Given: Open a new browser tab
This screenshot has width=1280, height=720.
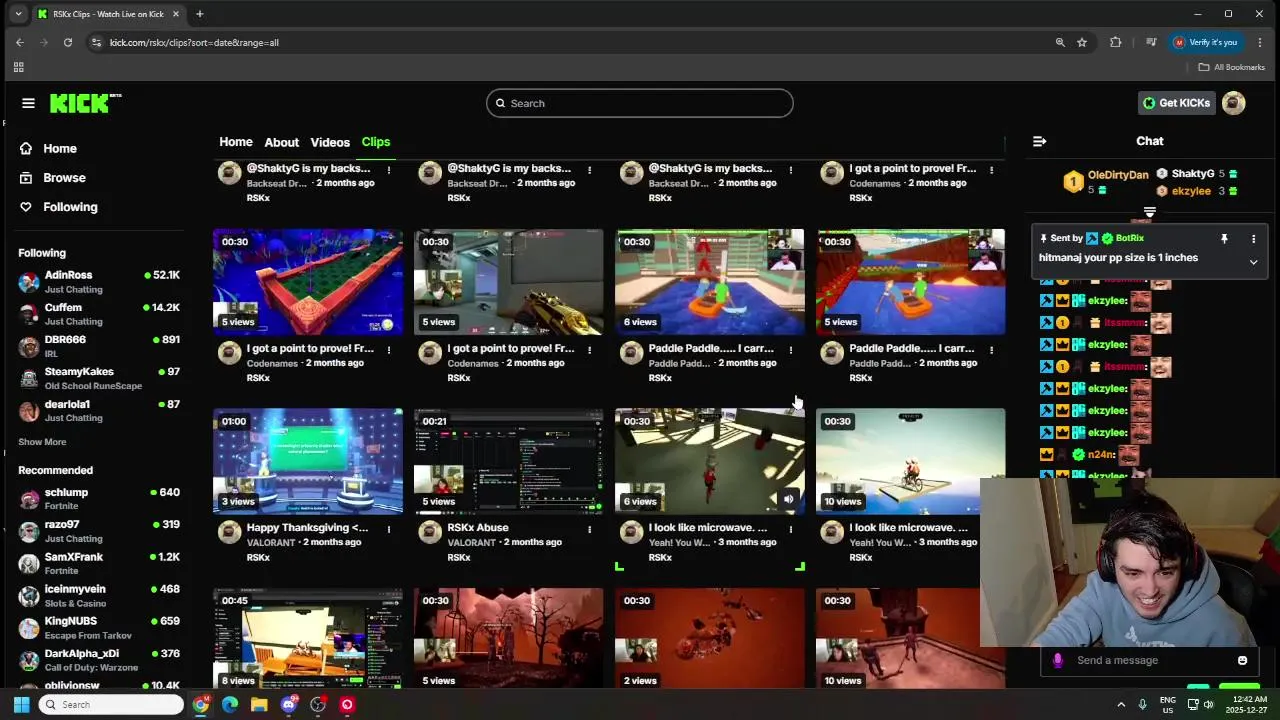Looking at the screenshot, I should (200, 14).
